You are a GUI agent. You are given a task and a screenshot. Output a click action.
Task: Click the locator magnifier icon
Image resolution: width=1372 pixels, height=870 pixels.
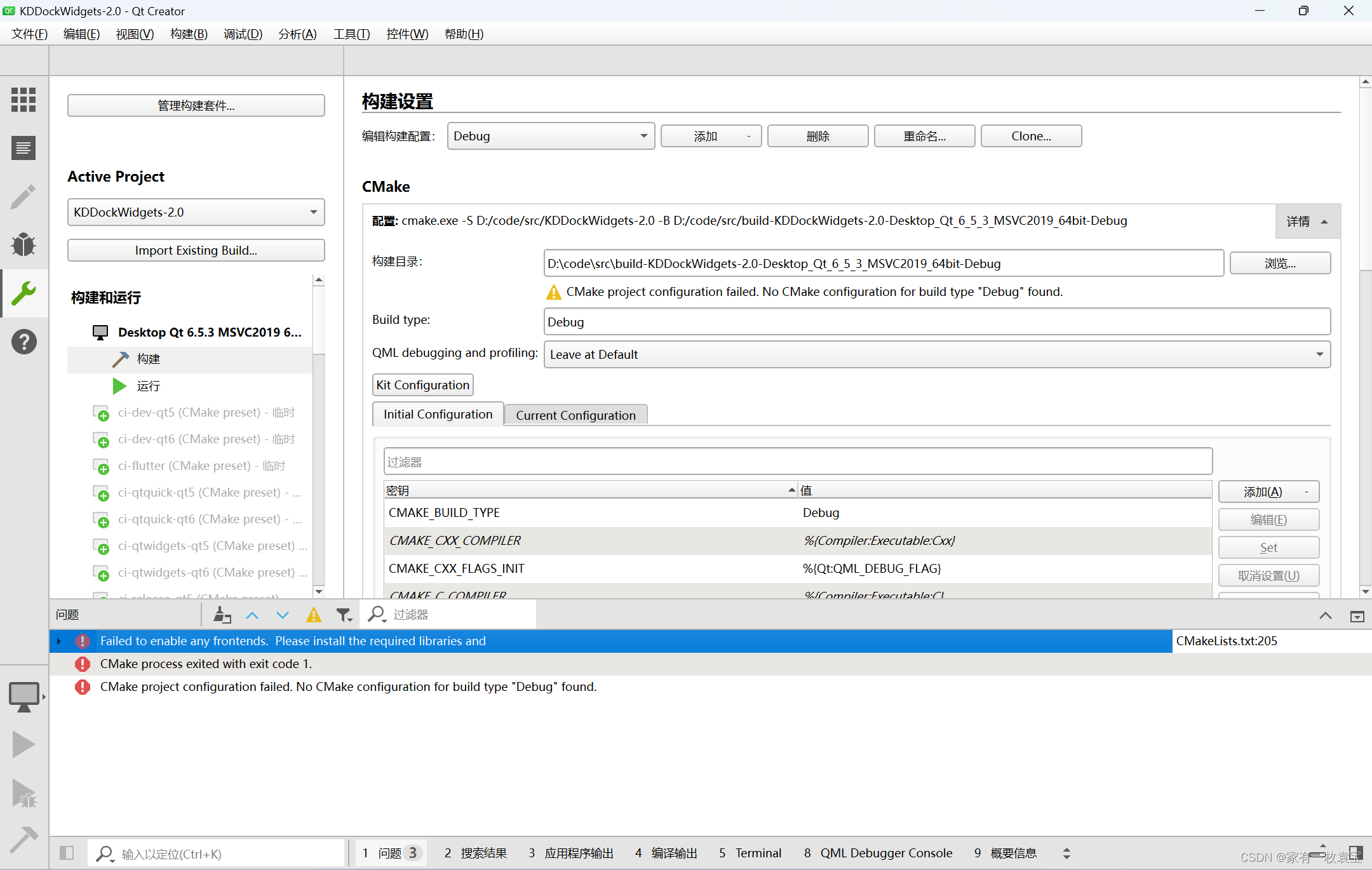tap(105, 854)
